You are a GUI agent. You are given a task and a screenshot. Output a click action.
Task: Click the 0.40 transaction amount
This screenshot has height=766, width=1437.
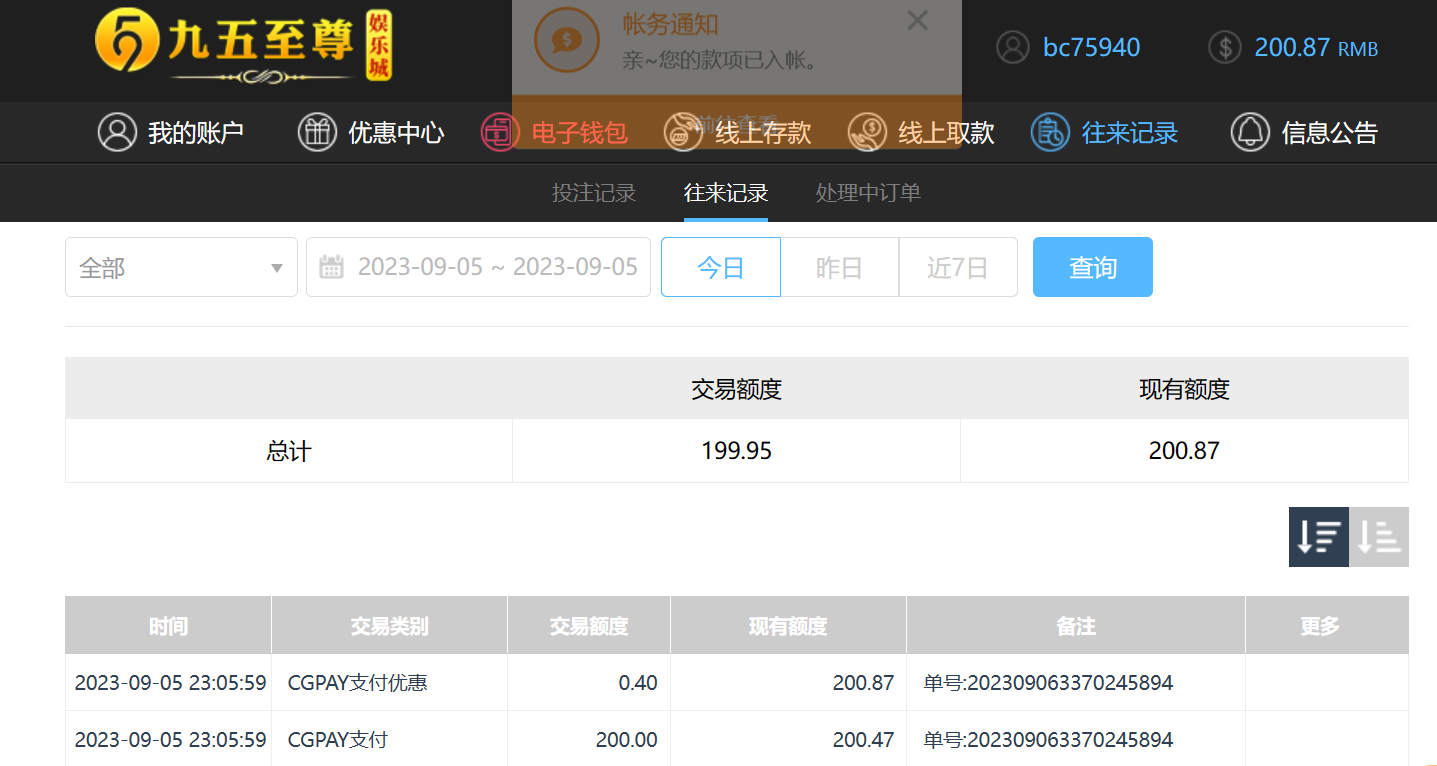click(638, 683)
